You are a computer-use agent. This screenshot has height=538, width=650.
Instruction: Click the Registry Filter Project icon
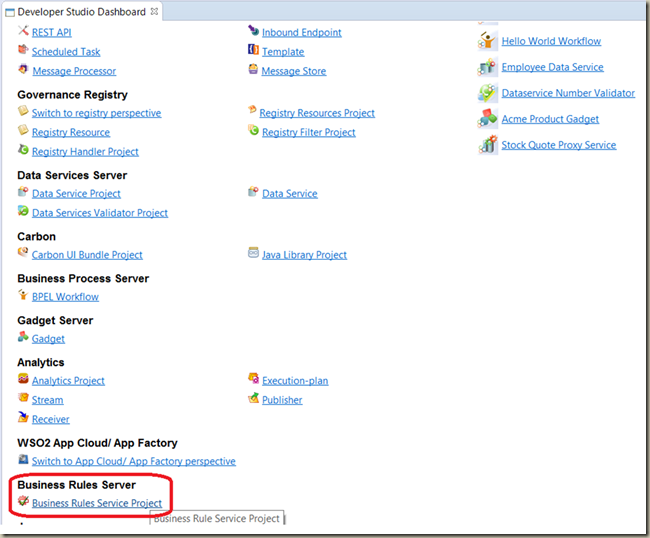[253, 130]
